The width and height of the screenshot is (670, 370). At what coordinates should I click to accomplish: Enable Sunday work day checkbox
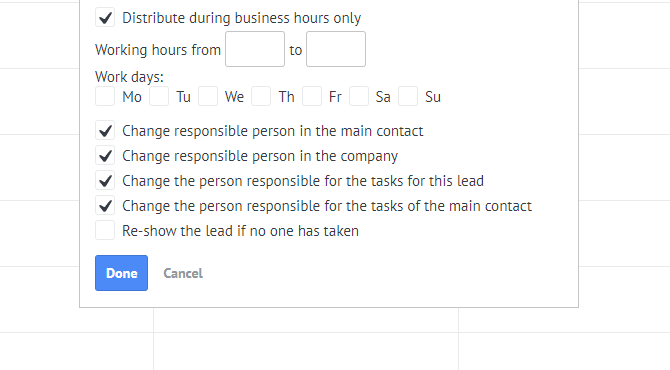point(408,96)
